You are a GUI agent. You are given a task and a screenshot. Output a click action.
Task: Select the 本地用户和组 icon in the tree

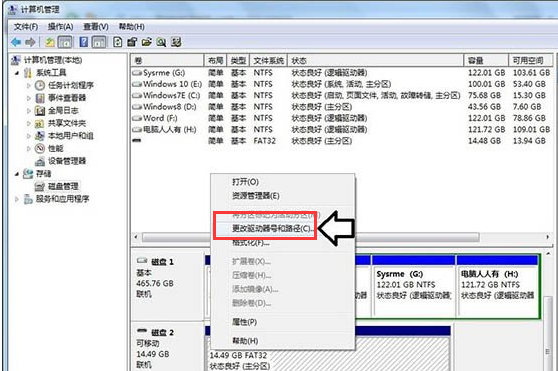coord(40,136)
